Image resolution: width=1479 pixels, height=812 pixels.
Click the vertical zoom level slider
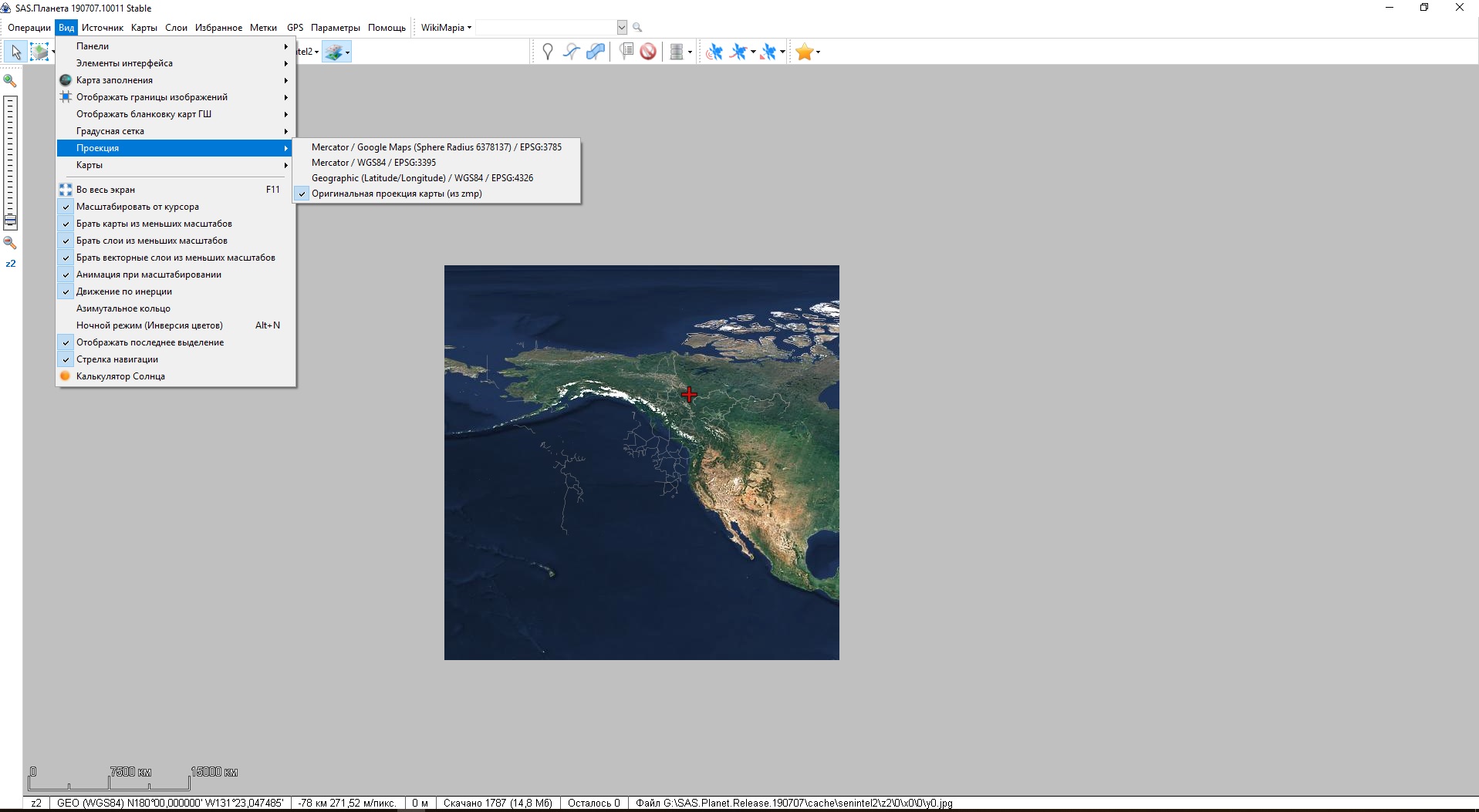(10, 154)
